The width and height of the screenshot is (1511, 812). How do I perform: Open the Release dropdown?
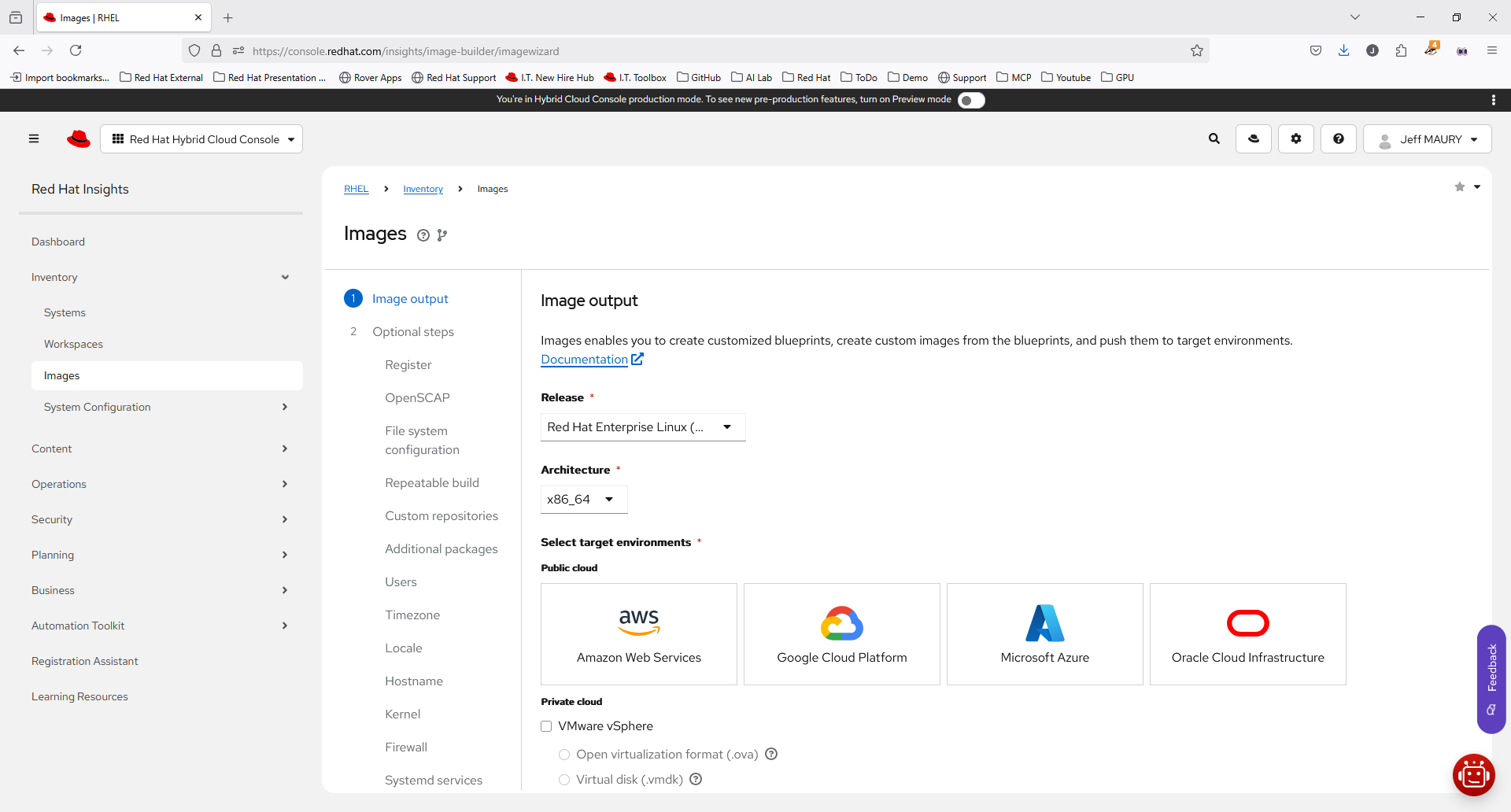coord(642,427)
